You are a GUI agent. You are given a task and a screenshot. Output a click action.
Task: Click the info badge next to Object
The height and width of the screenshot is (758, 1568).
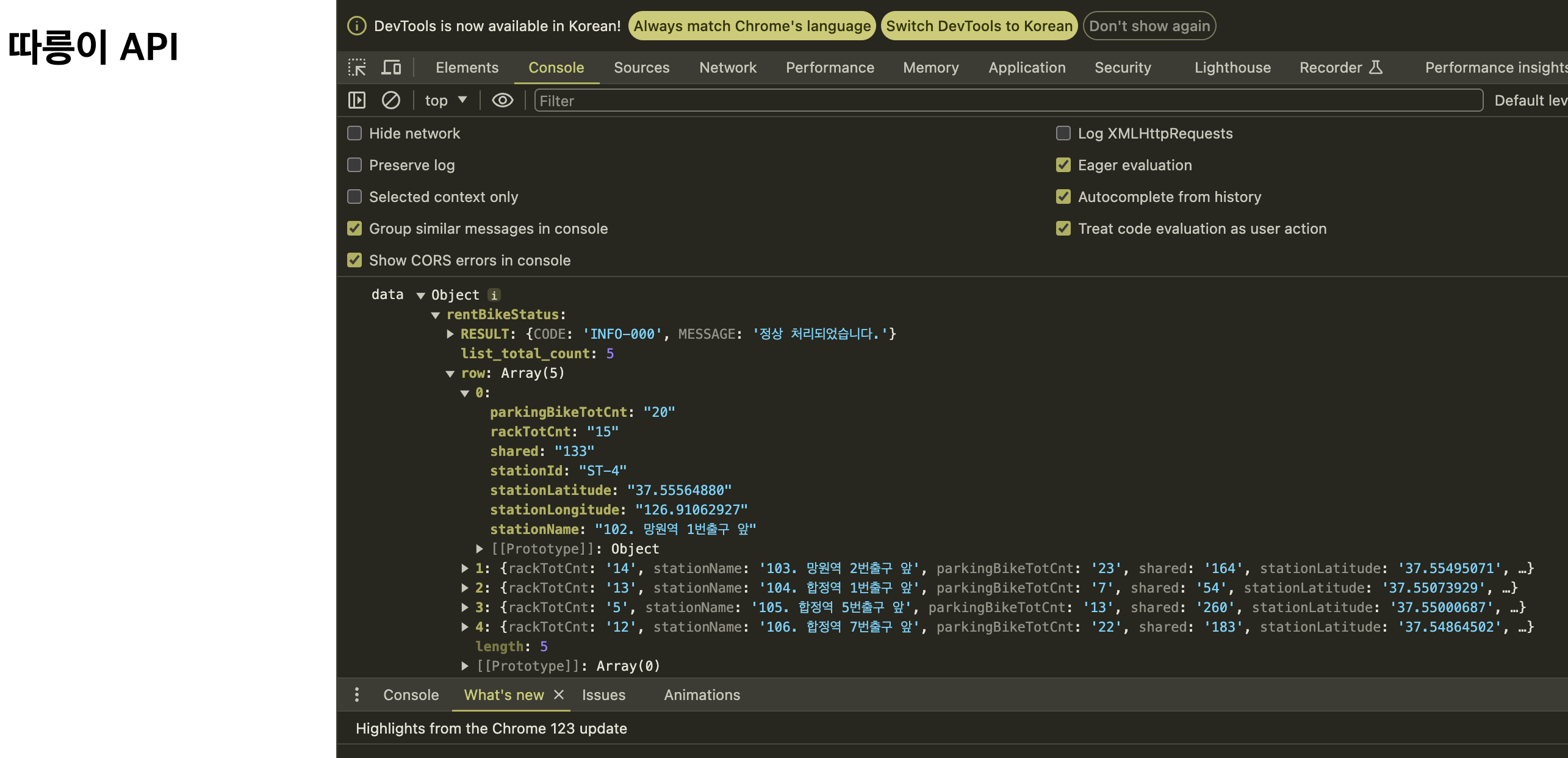tap(494, 295)
